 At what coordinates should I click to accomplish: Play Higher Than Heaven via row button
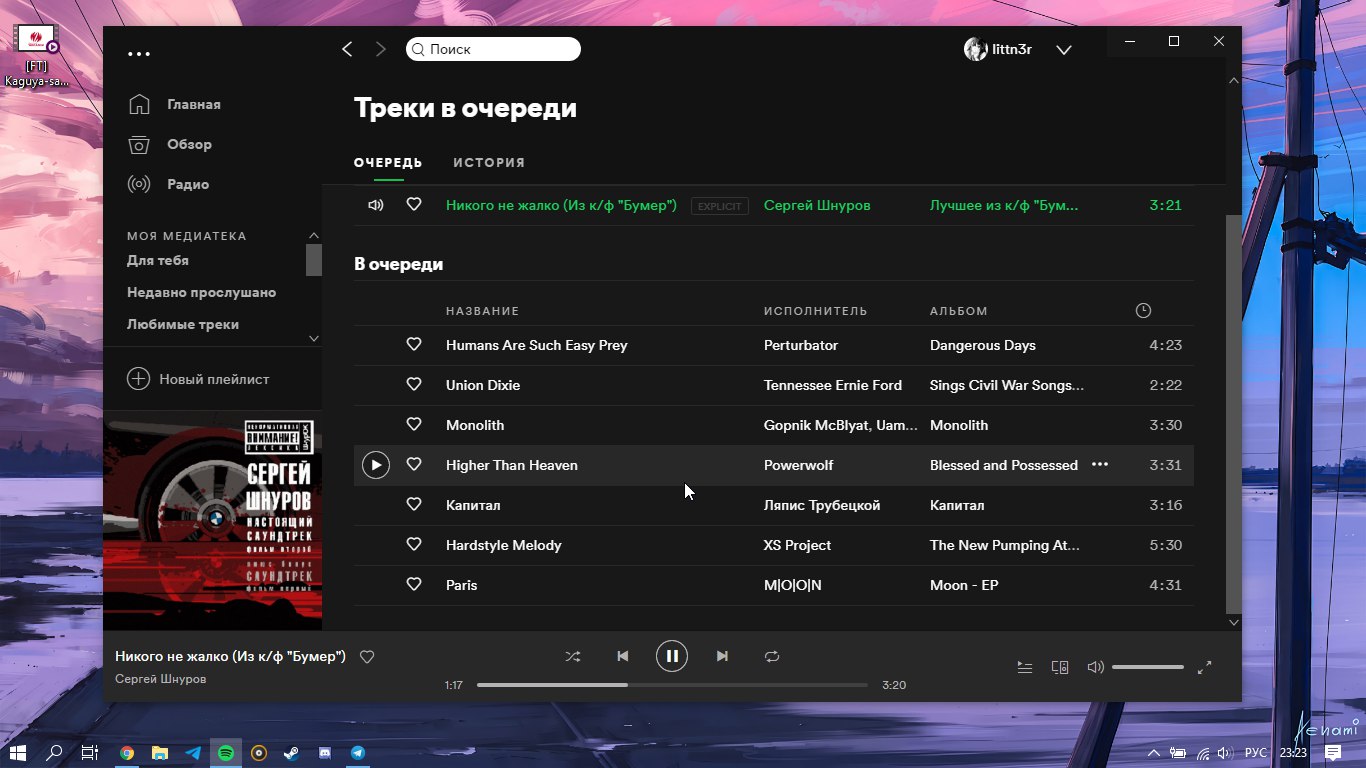coord(375,465)
